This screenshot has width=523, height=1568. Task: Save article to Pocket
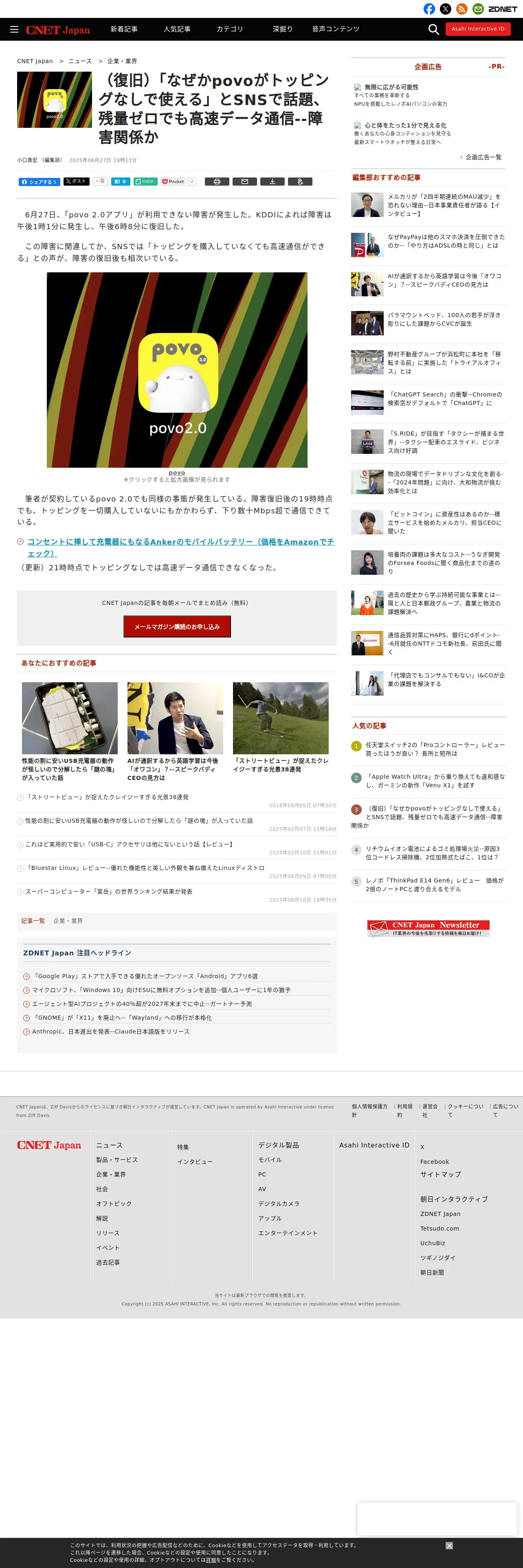(x=174, y=182)
